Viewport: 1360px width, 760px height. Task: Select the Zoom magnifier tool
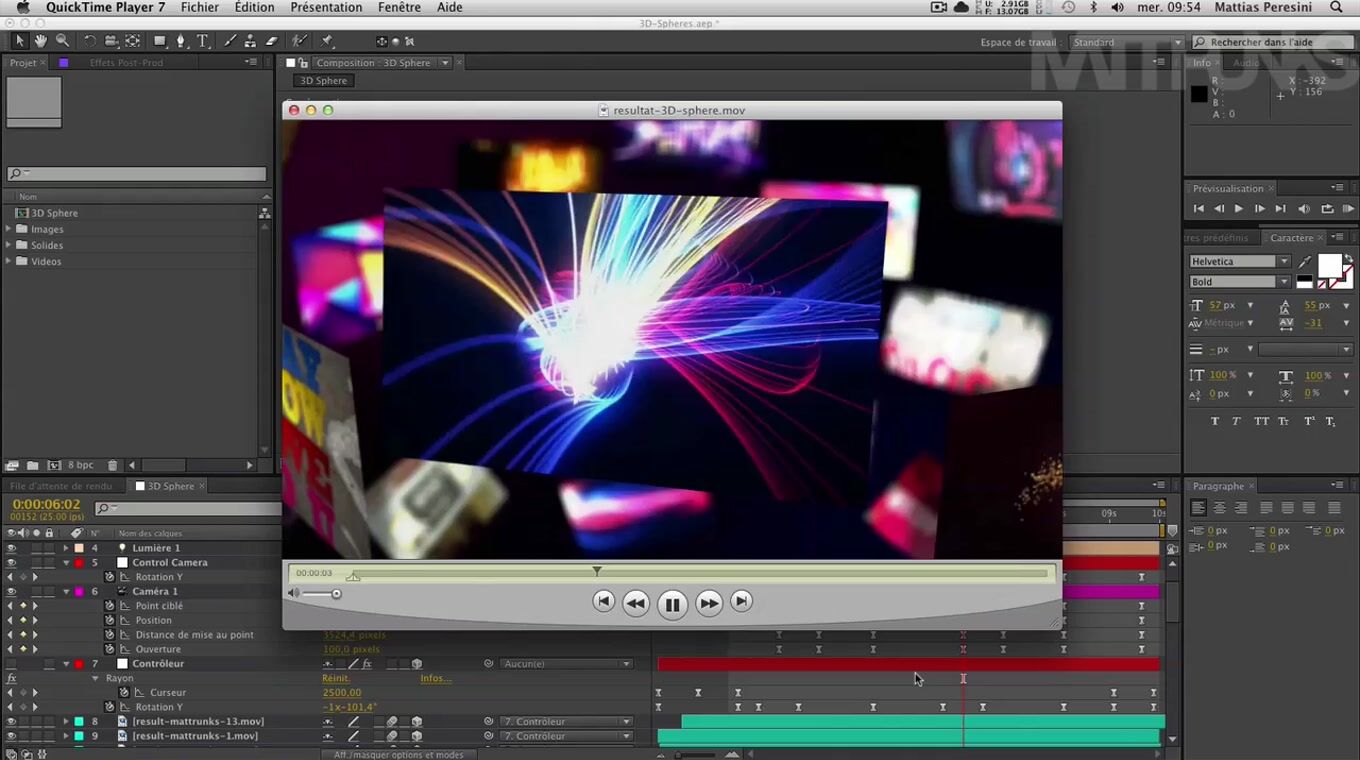62,41
